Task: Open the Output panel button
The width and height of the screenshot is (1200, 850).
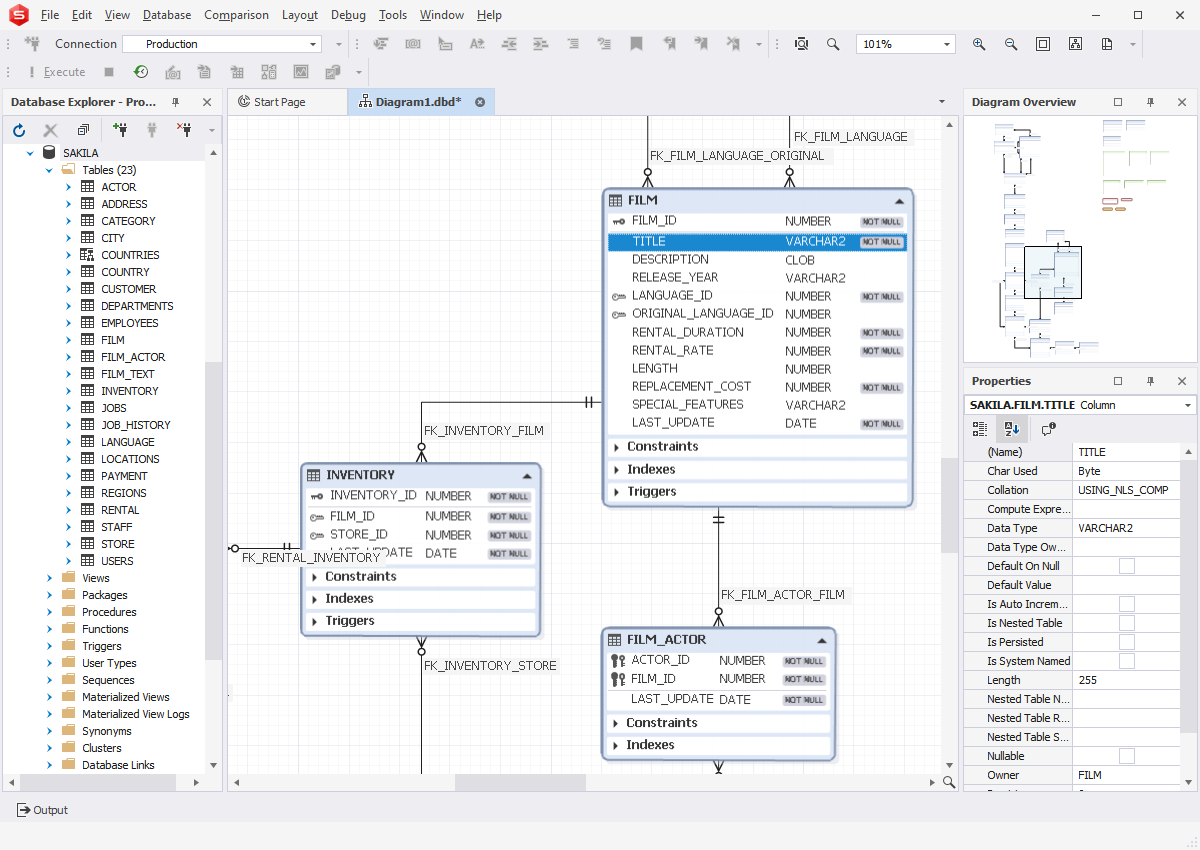Action: (42, 810)
